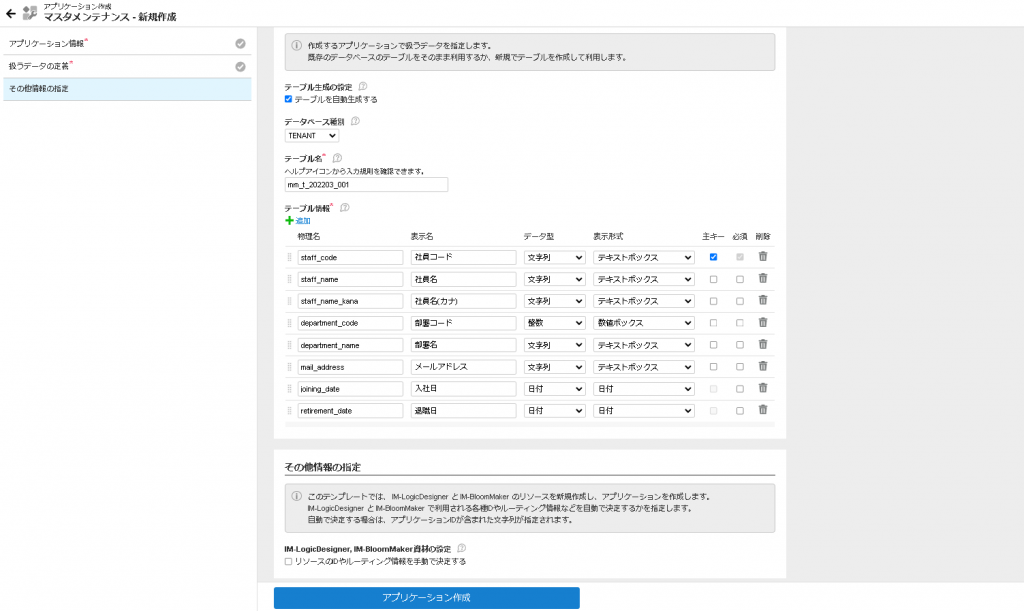1024x611 pixels.
Task: Delete the staff_code row via trash icon
Action: 763,257
